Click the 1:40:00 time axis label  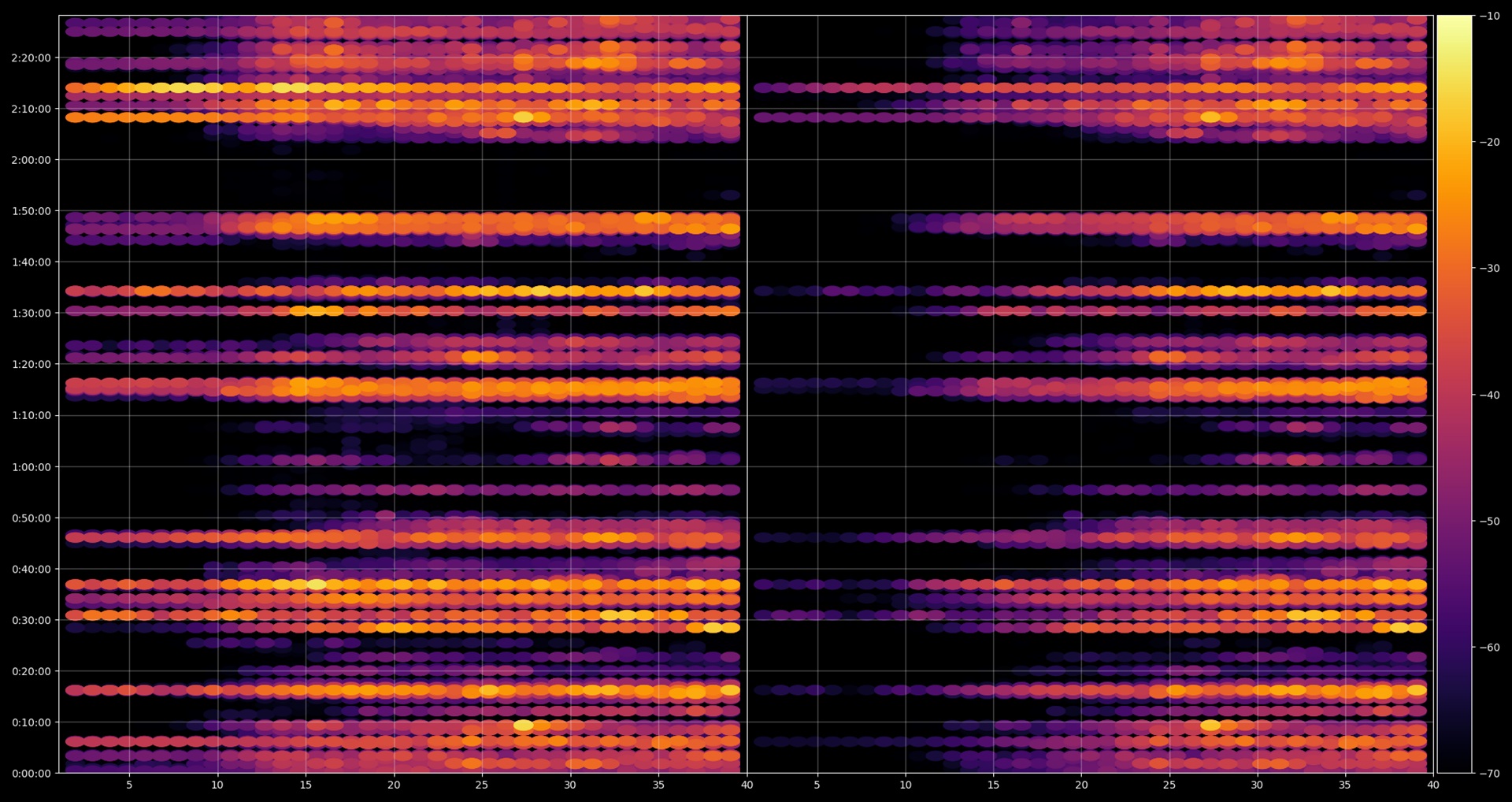tap(31, 262)
